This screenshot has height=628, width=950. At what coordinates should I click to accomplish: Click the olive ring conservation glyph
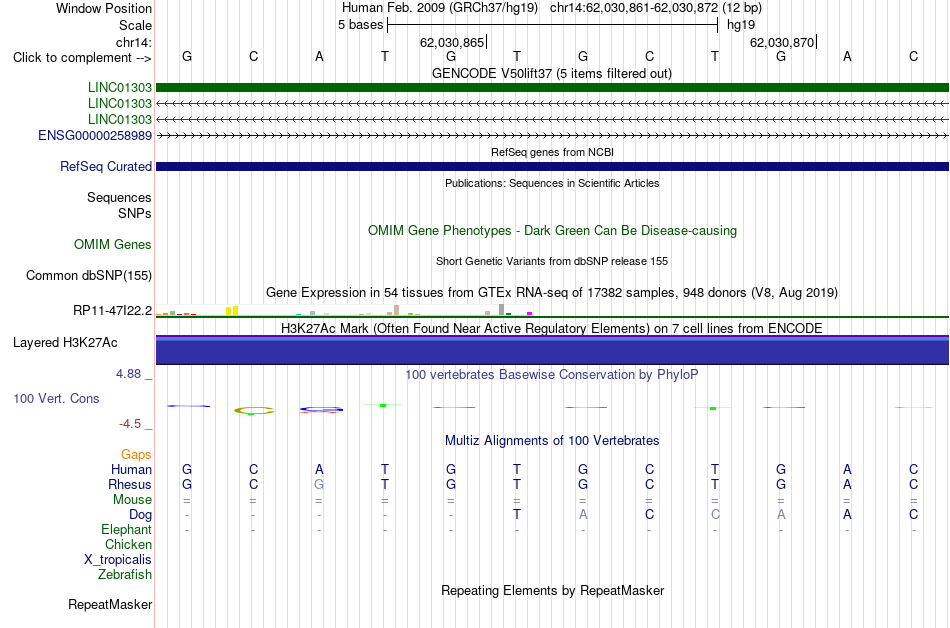point(254,411)
